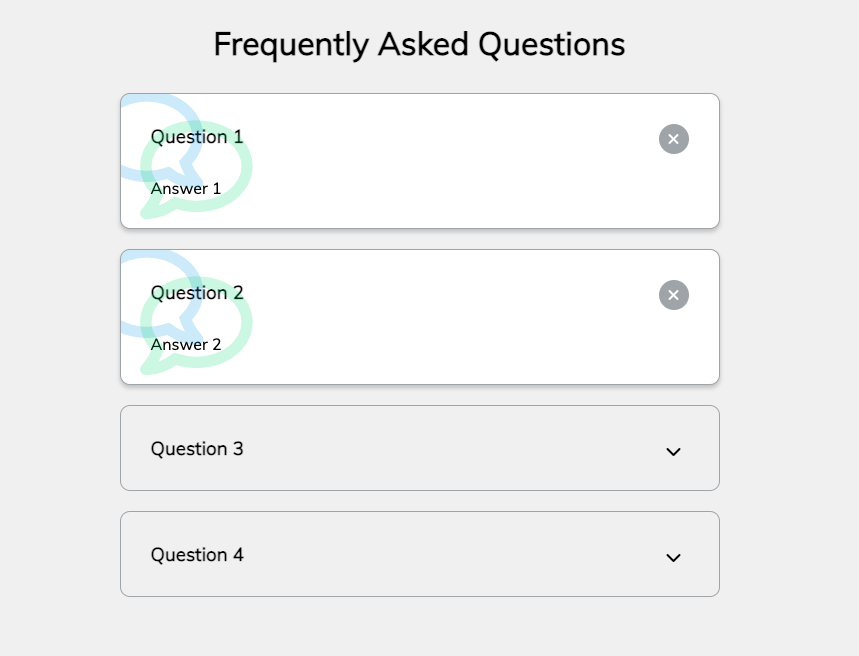
Task: Expand Question 3 with its chevron
Action: (672, 451)
